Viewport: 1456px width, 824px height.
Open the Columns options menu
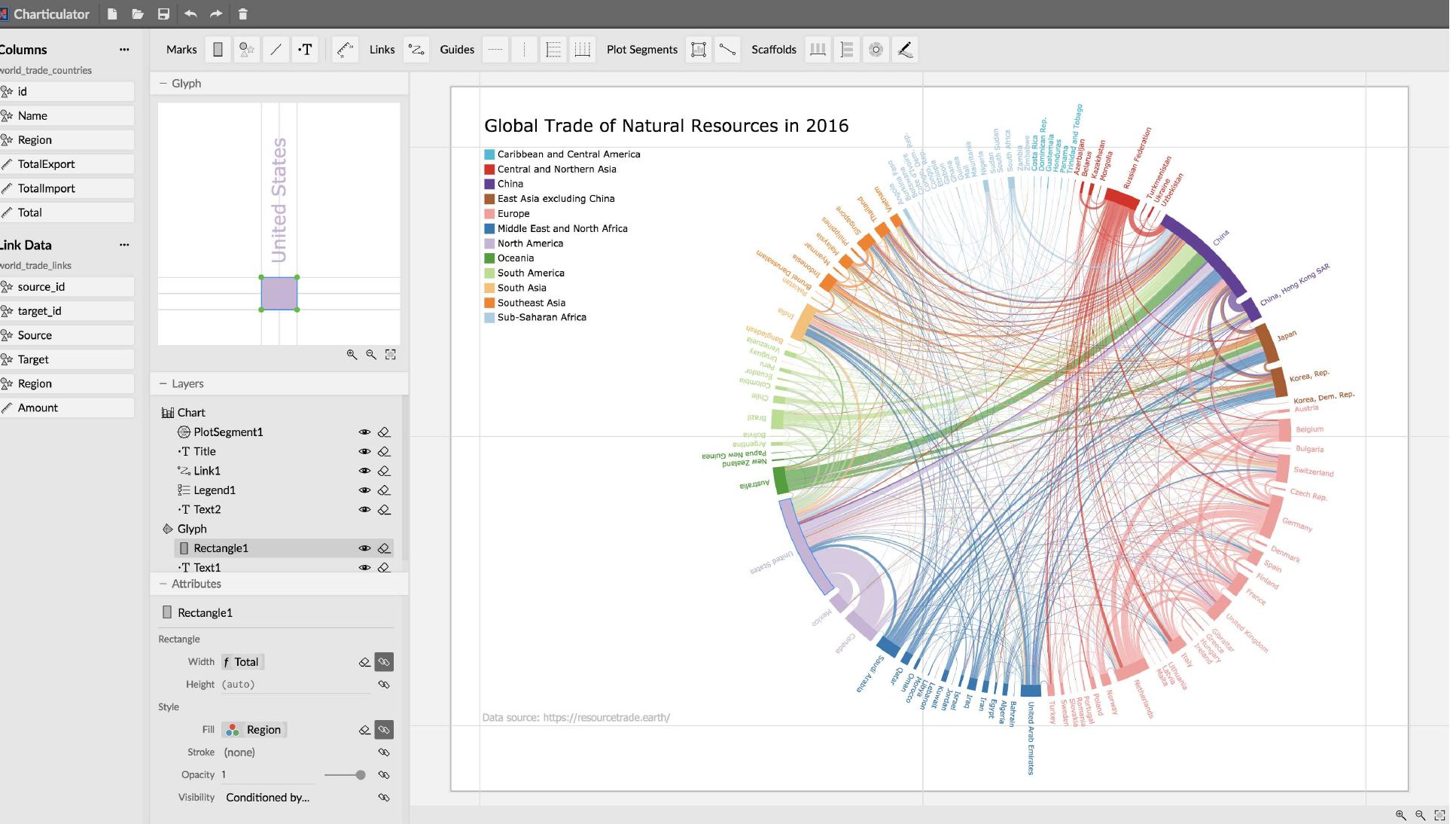pos(124,50)
